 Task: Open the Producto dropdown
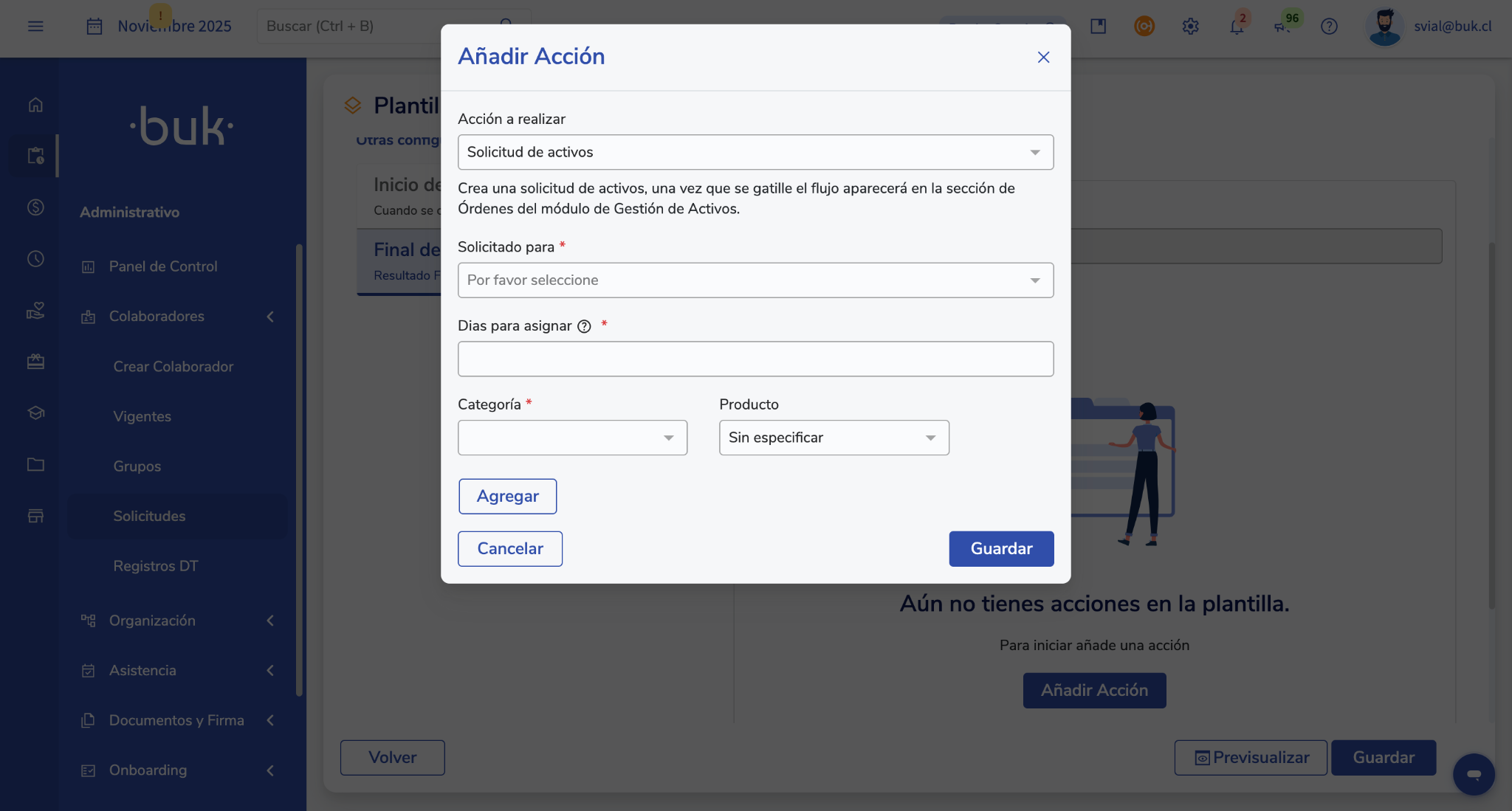(834, 438)
